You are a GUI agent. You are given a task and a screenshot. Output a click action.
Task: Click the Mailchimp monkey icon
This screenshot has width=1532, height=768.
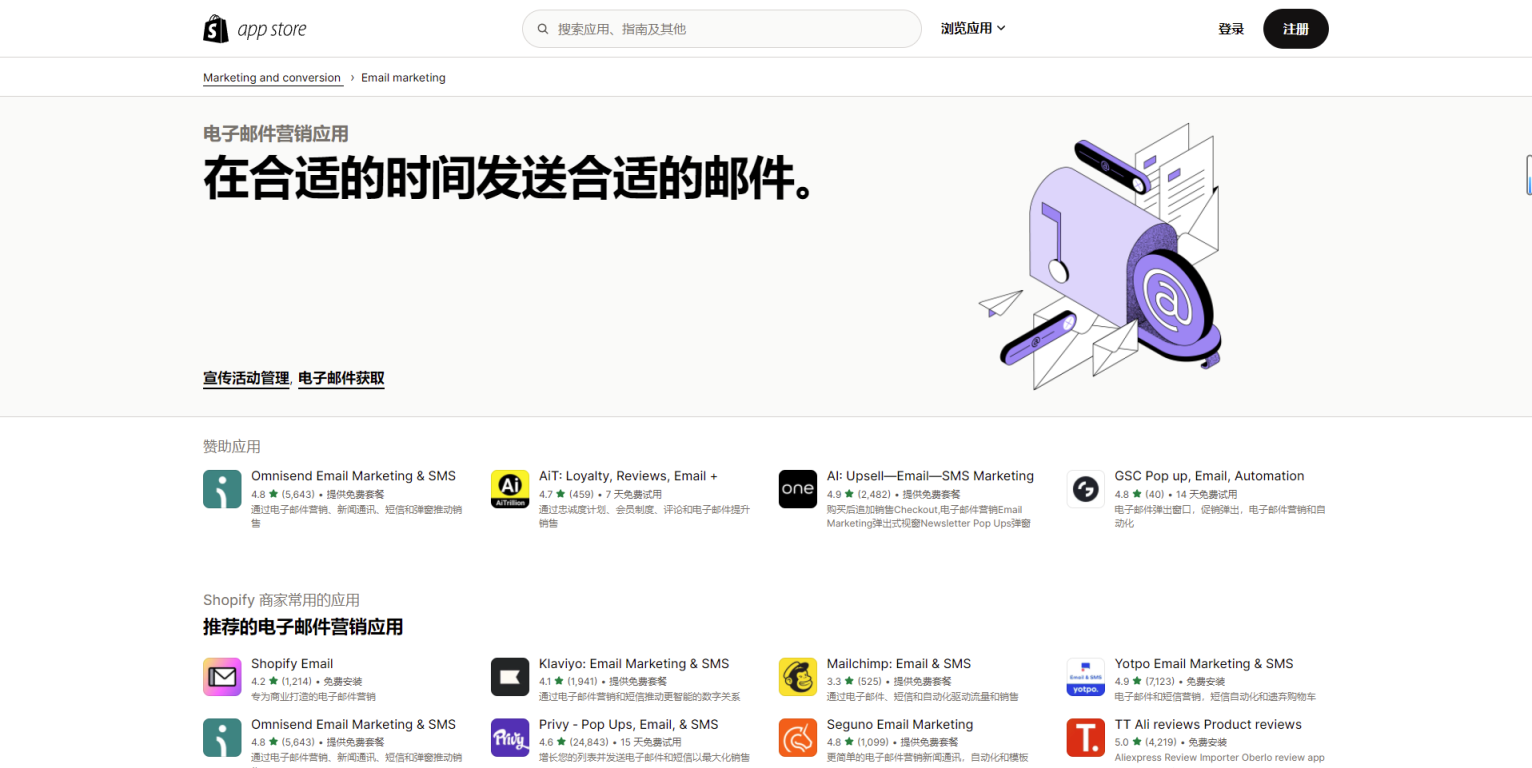(797, 677)
